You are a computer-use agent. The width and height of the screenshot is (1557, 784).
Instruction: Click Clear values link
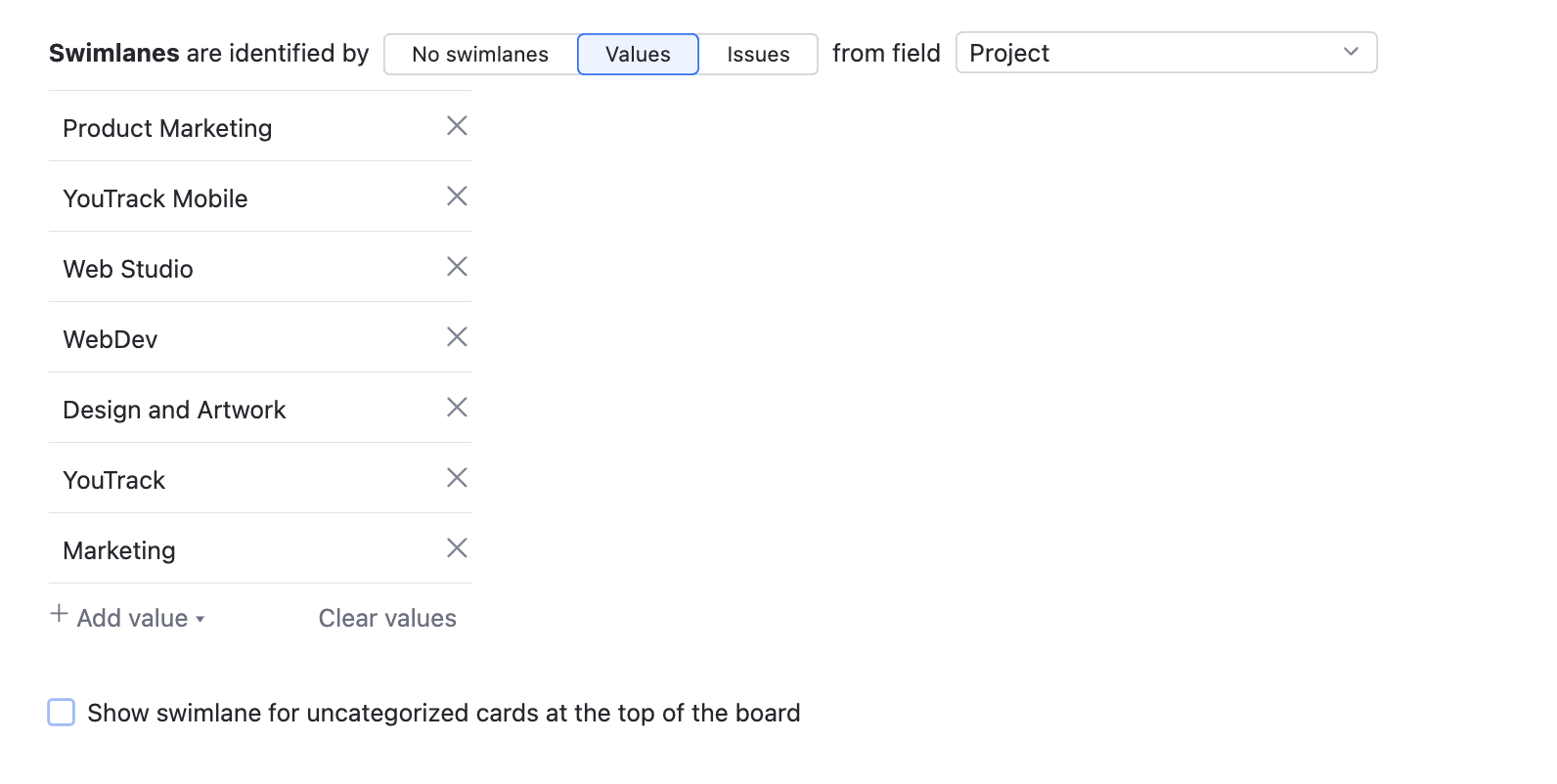387,619
